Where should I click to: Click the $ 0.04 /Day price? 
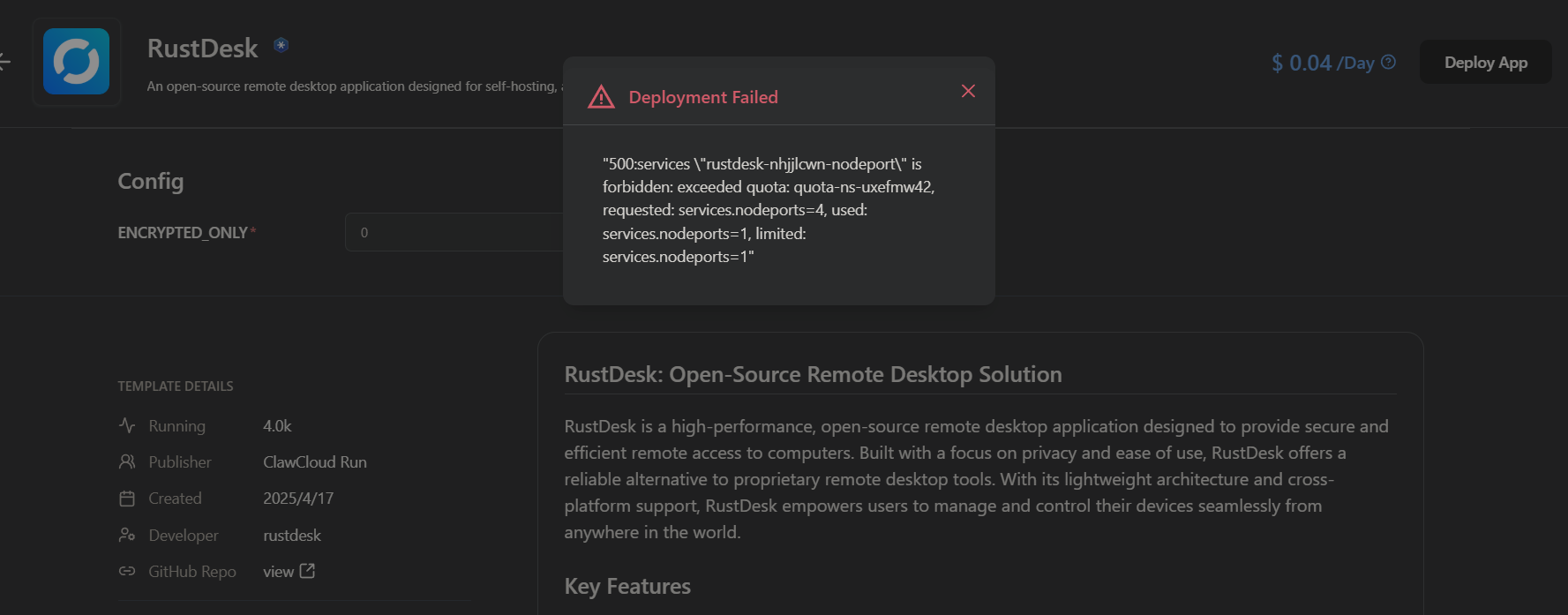1323,63
